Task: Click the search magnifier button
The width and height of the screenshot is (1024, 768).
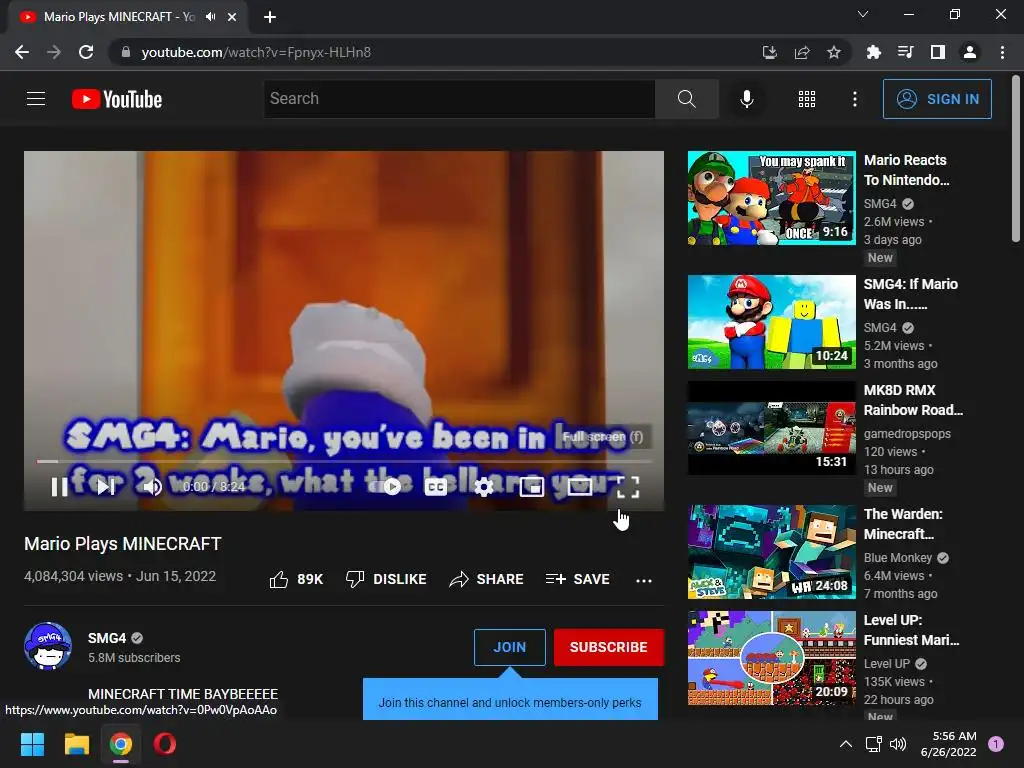Action: pyautogui.click(x=686, y=99)
